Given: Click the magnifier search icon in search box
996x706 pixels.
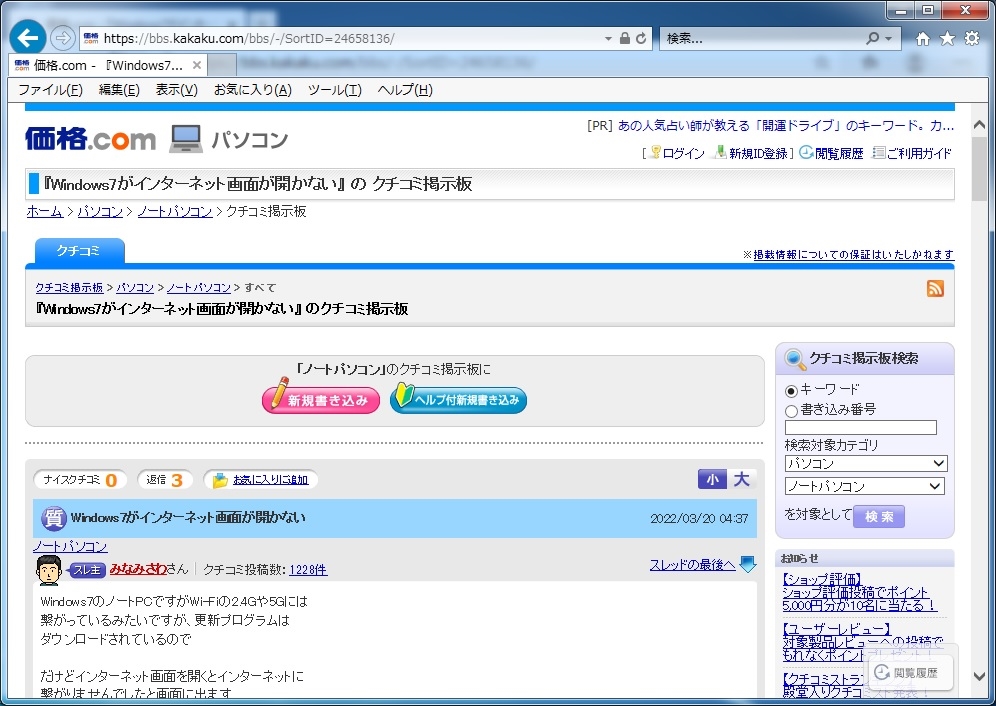Looking at the screenshot, I should pyautogui.click(x=872, y=38).
